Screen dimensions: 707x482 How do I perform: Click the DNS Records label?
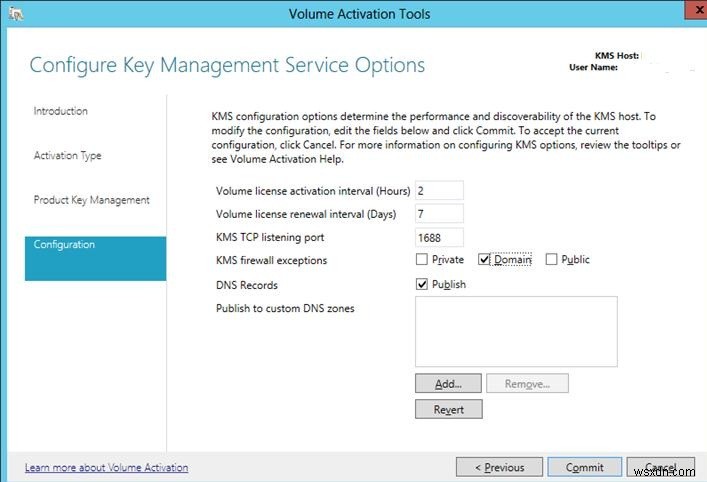(247, 285)
